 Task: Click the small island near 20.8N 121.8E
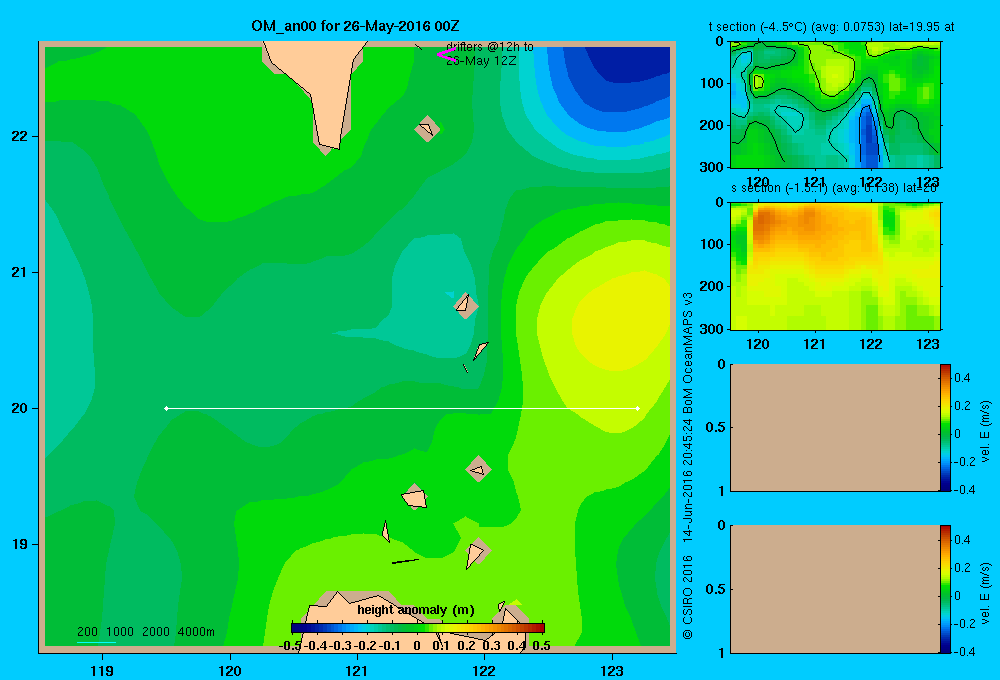click(466, 305)
